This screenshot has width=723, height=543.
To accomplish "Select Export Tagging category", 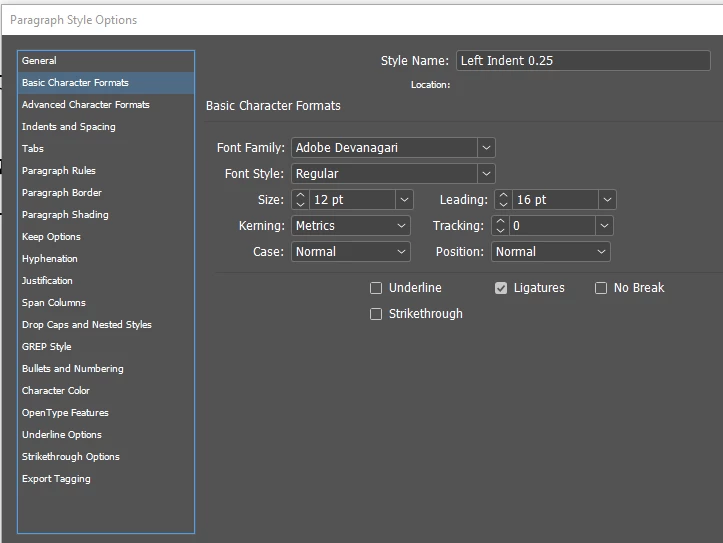I will [106, 479].
